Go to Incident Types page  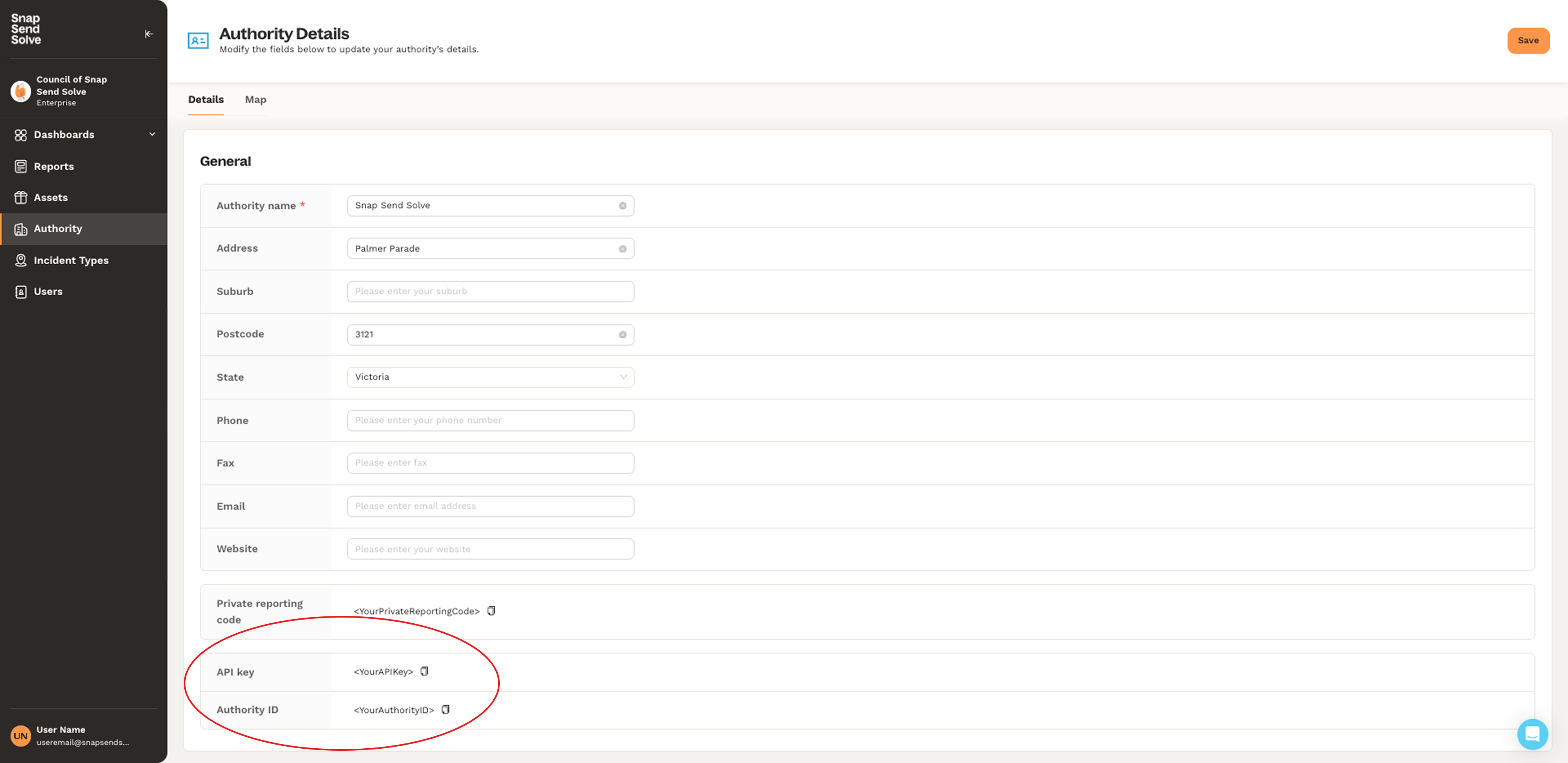(71, 260)
